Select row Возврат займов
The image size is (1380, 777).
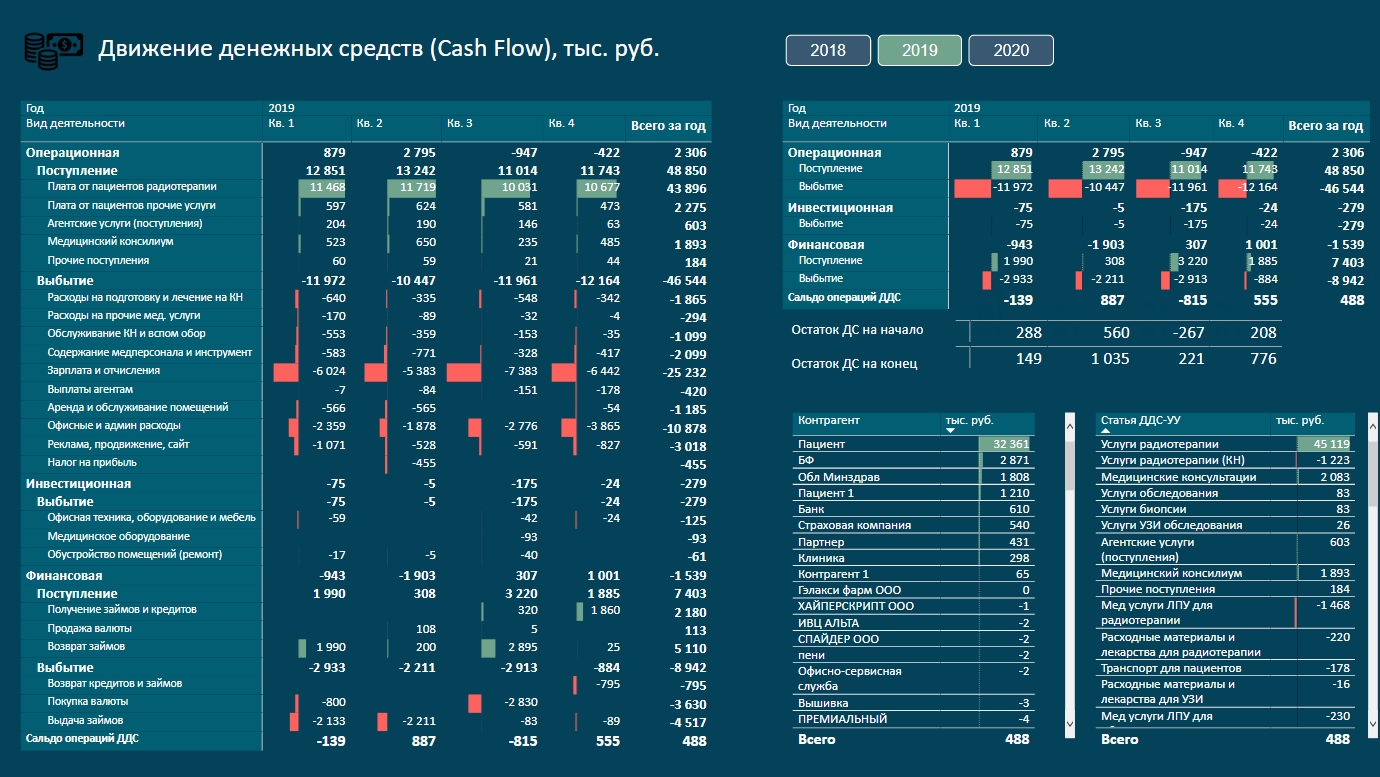365,647
